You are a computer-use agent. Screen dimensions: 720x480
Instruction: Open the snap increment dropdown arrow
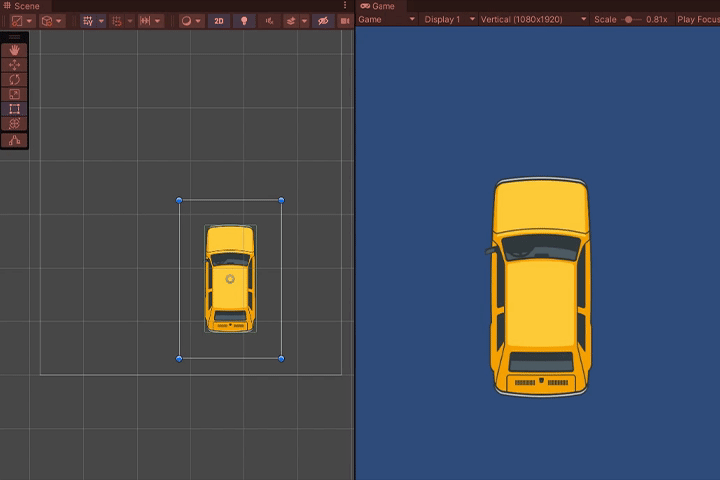click(x=158, y=21)
